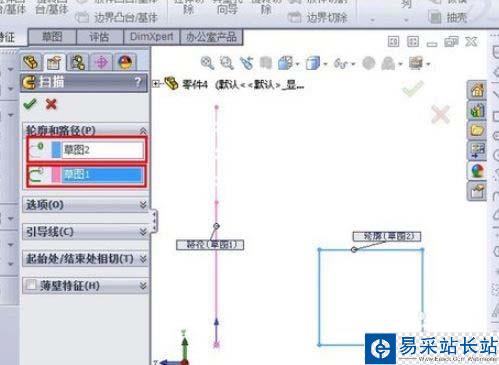Enable the 薄壁特征(H) checkbox
This screenshot has width=499, height=365.
click(31, 285)
